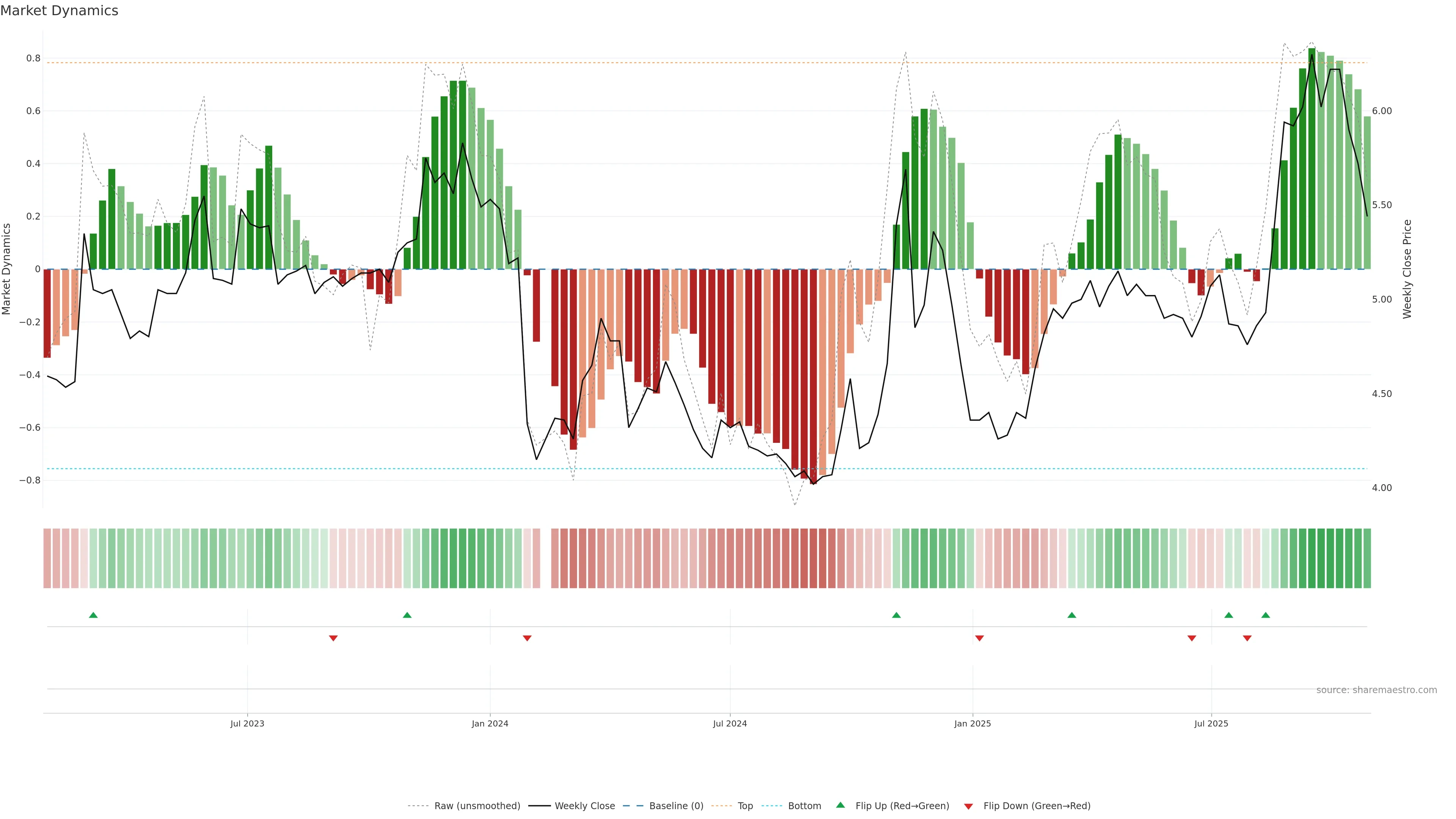Click the Flip Up marker just before Jan 2025
The image size is (1456, 819).
click(896, 615)
